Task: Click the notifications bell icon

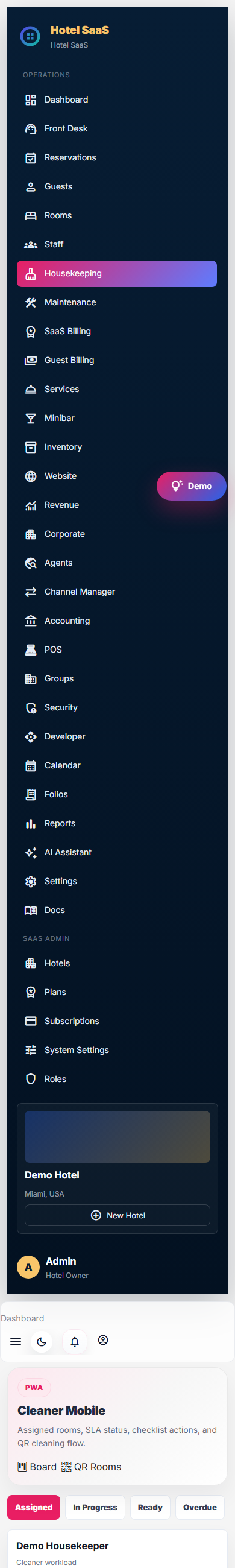Action: [75, 1341]
